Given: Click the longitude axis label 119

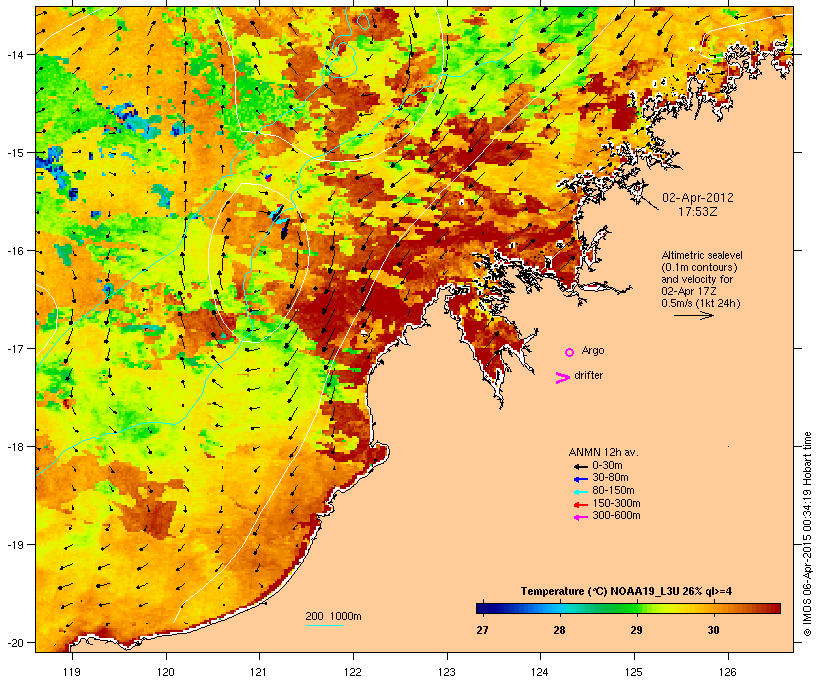Looking at the screenshot, I should click(x=72, y=672).
